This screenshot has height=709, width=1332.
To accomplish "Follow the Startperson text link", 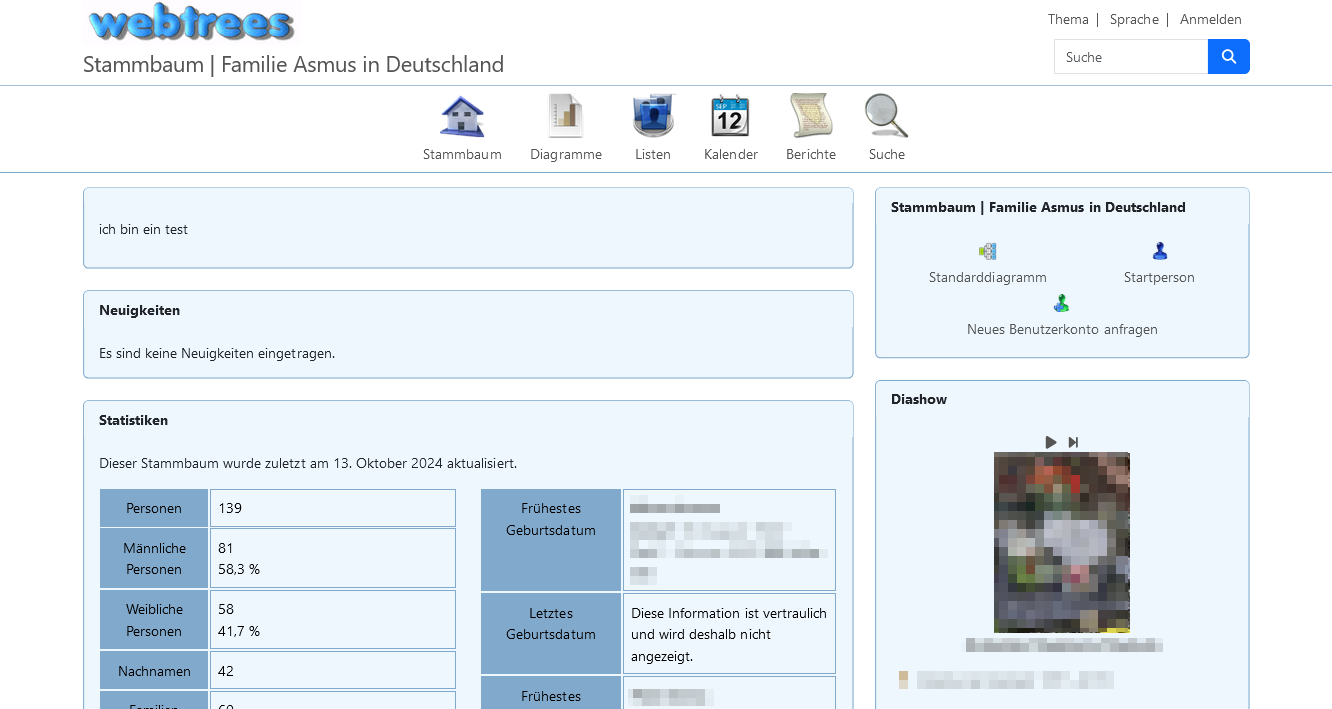I will (x=1159, y=277).
